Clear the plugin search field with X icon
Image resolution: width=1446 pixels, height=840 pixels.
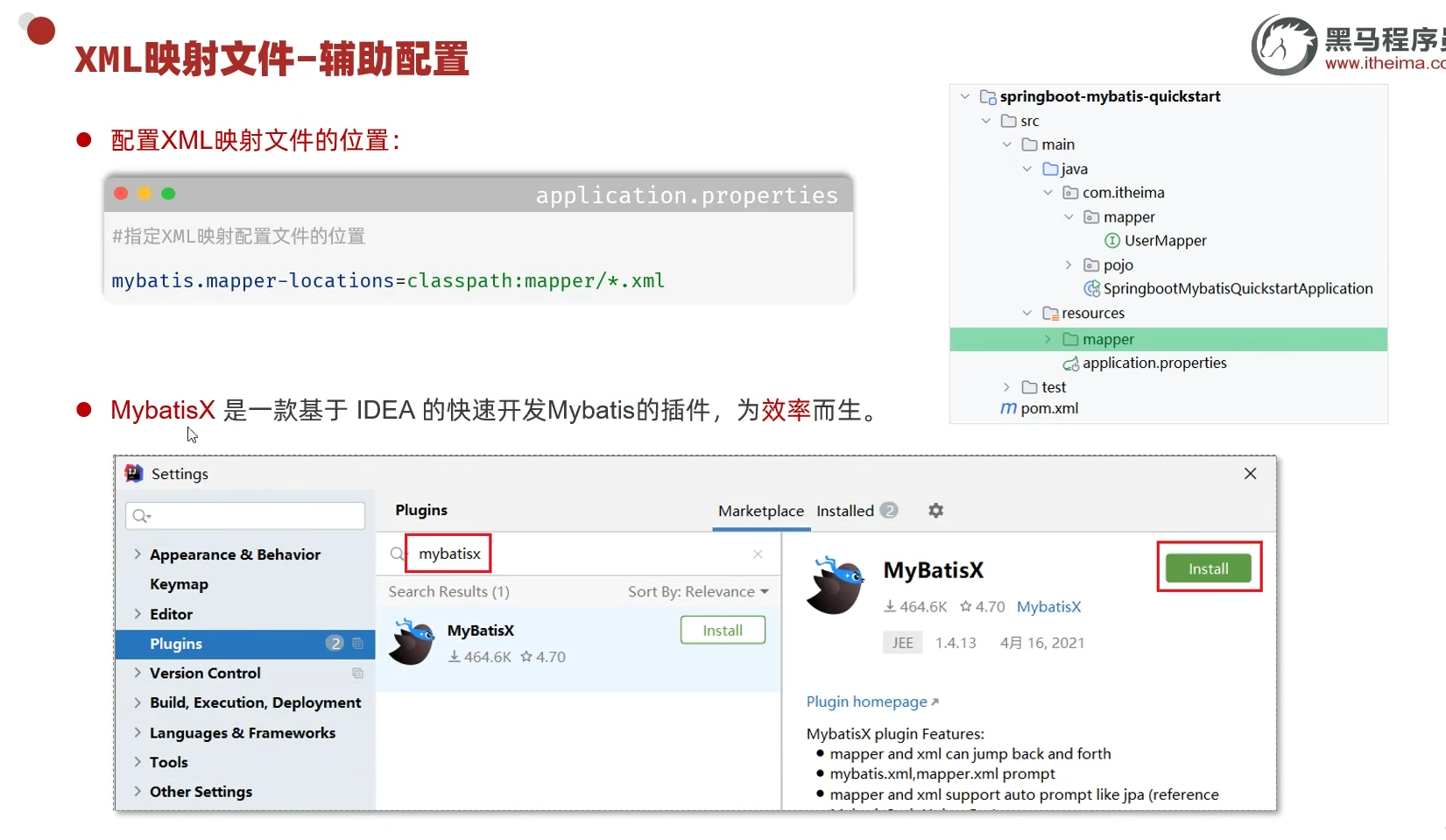(758, 554)
